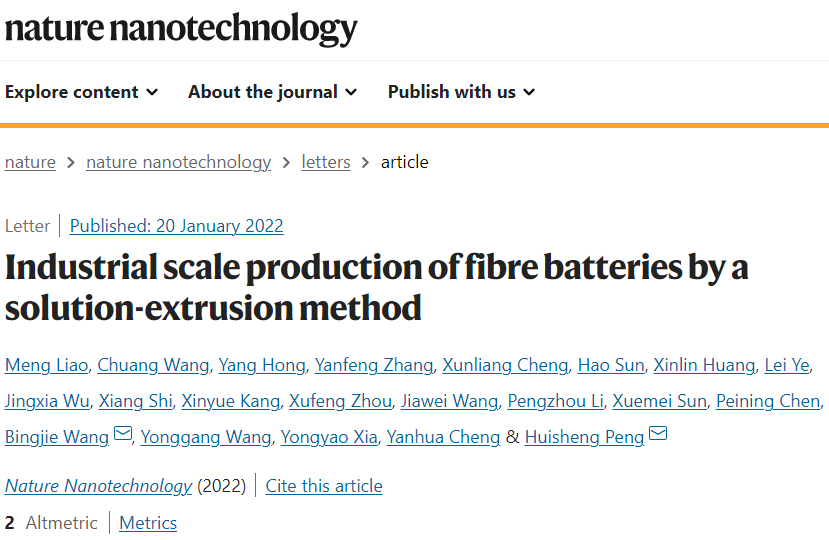The height and width of the screenshot is (540, 829).
Task: Click the nature nanotechnology journal logo
Action: click(x=181, y=28)
